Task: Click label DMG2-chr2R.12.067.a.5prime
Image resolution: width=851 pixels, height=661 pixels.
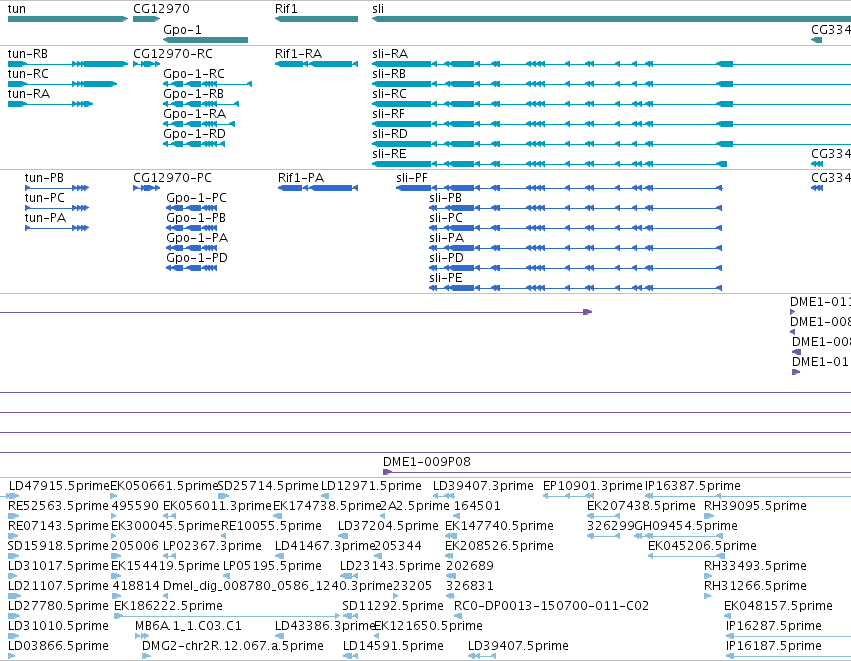Action: tap(233, 647)
